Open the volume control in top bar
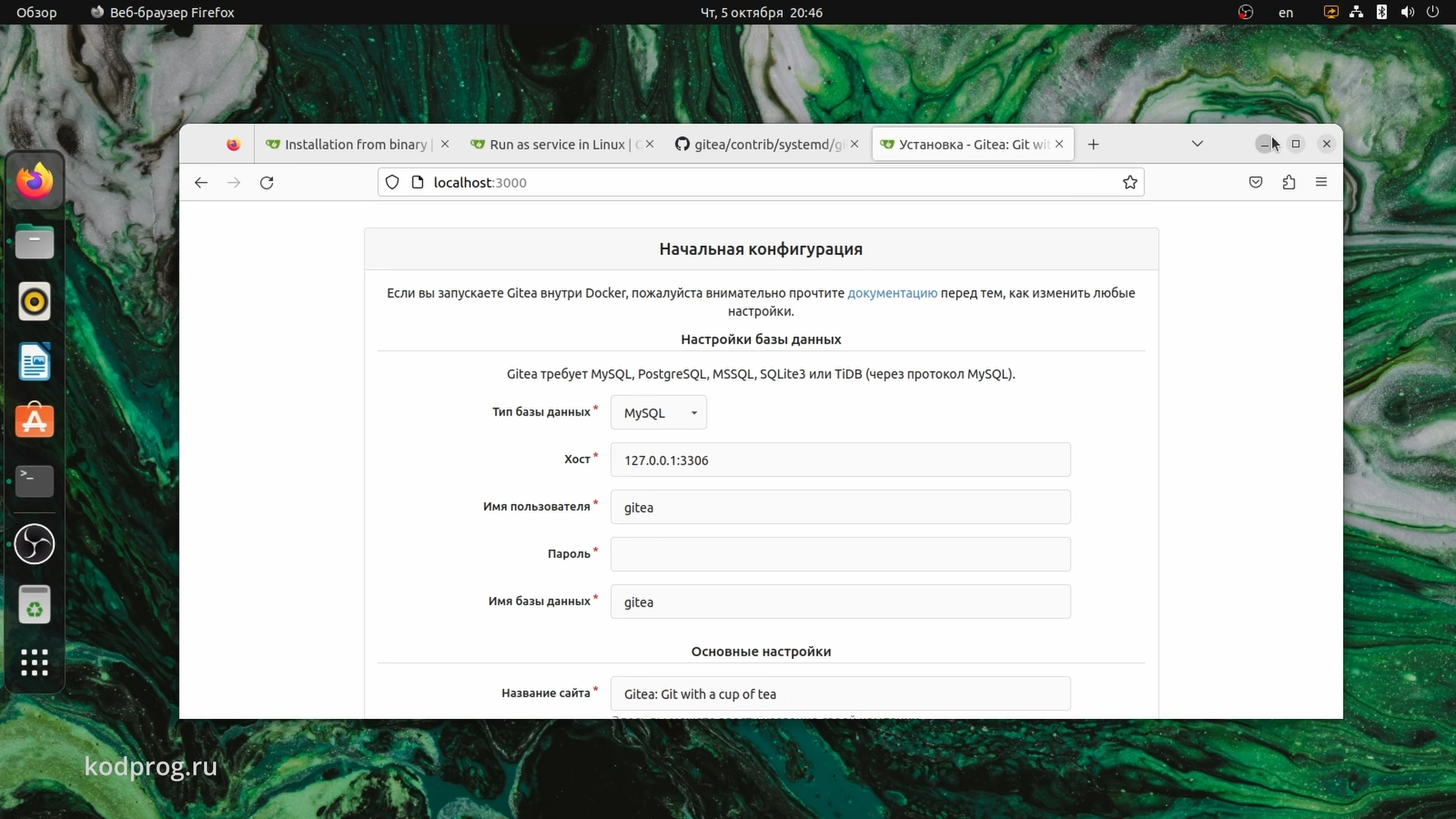 point(1407,12)
